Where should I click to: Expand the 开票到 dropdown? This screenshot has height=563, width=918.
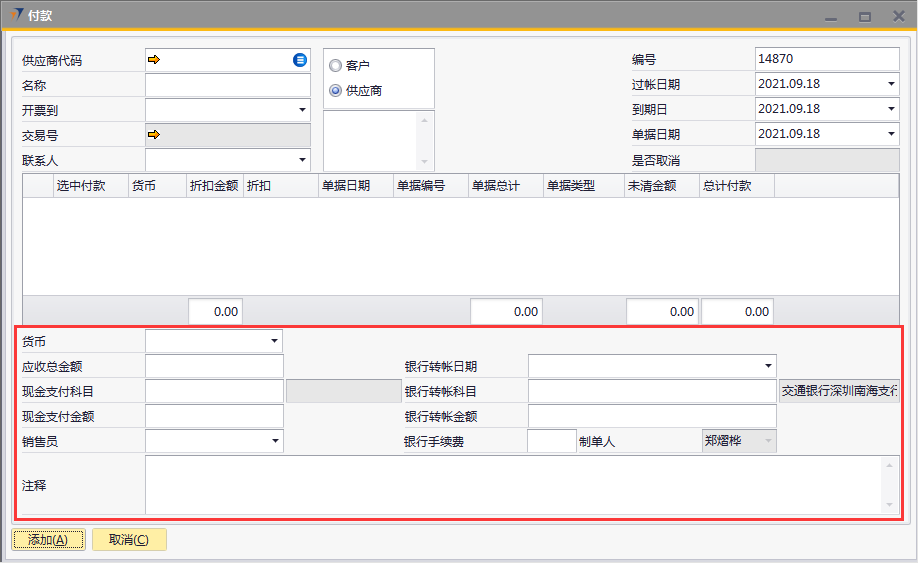click(x=301, y=110)
